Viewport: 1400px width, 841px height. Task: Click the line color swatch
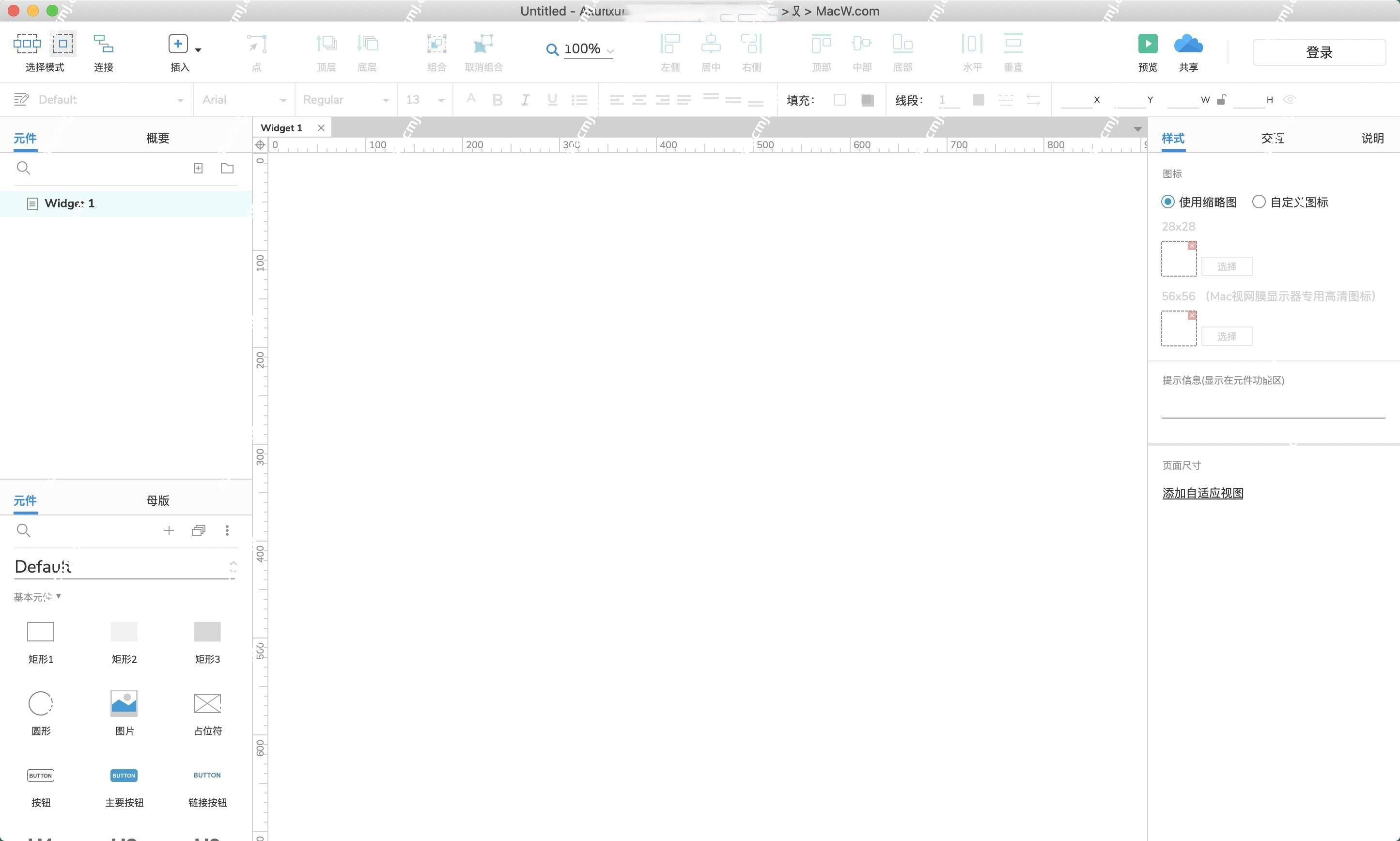pyautogui.click(x=978, y=100)
